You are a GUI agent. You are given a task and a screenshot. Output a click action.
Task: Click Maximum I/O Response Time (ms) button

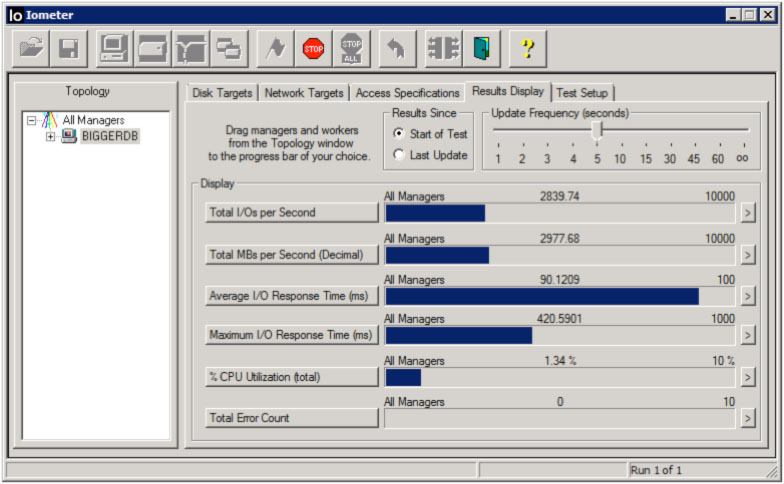tap(292, 334)
